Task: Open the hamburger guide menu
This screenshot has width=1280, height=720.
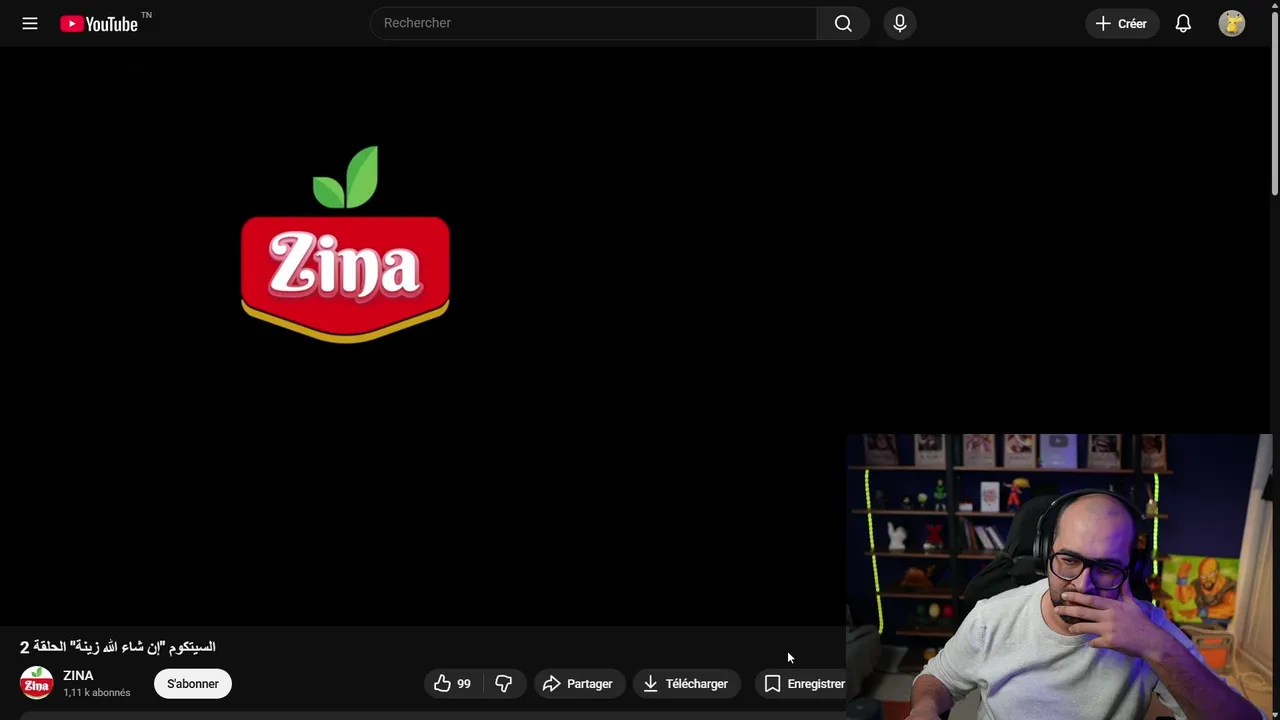Action: [30, 23]
